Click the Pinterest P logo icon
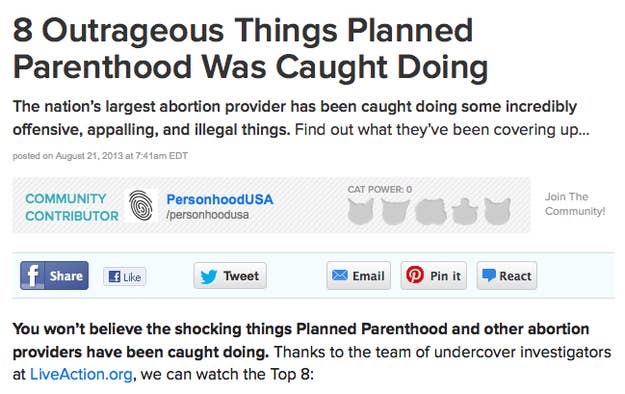The width and height of the screenshot is (625, 394). click(x=415, y=275)
